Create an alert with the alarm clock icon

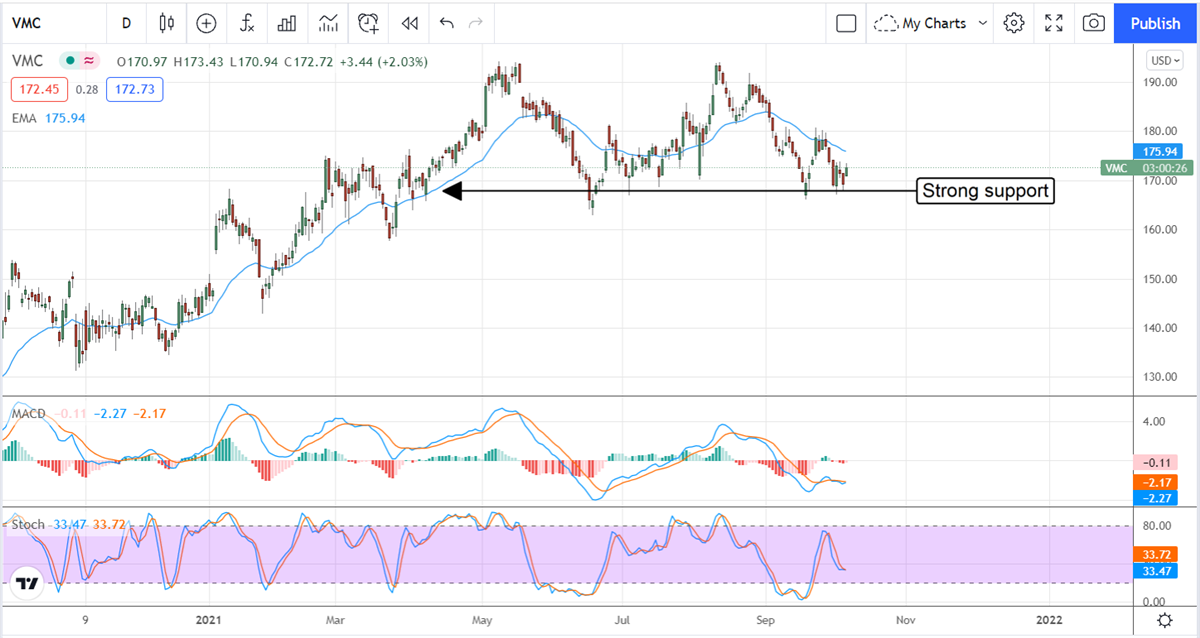[370, 22]
